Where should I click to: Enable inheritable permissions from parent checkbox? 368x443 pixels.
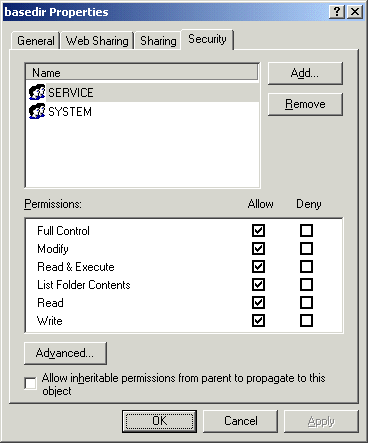point(30,383)
